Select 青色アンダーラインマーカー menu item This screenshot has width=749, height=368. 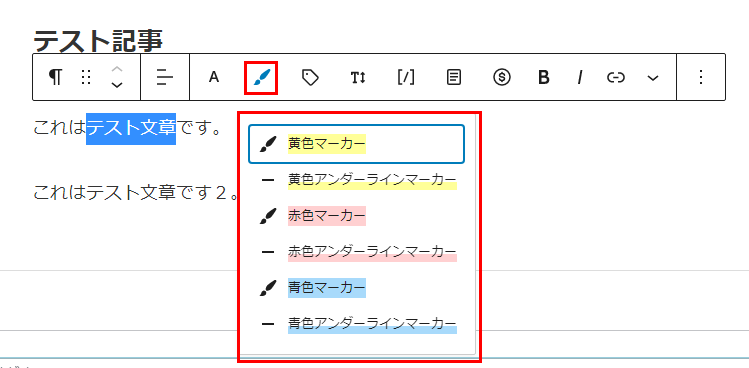coord(356,324)
